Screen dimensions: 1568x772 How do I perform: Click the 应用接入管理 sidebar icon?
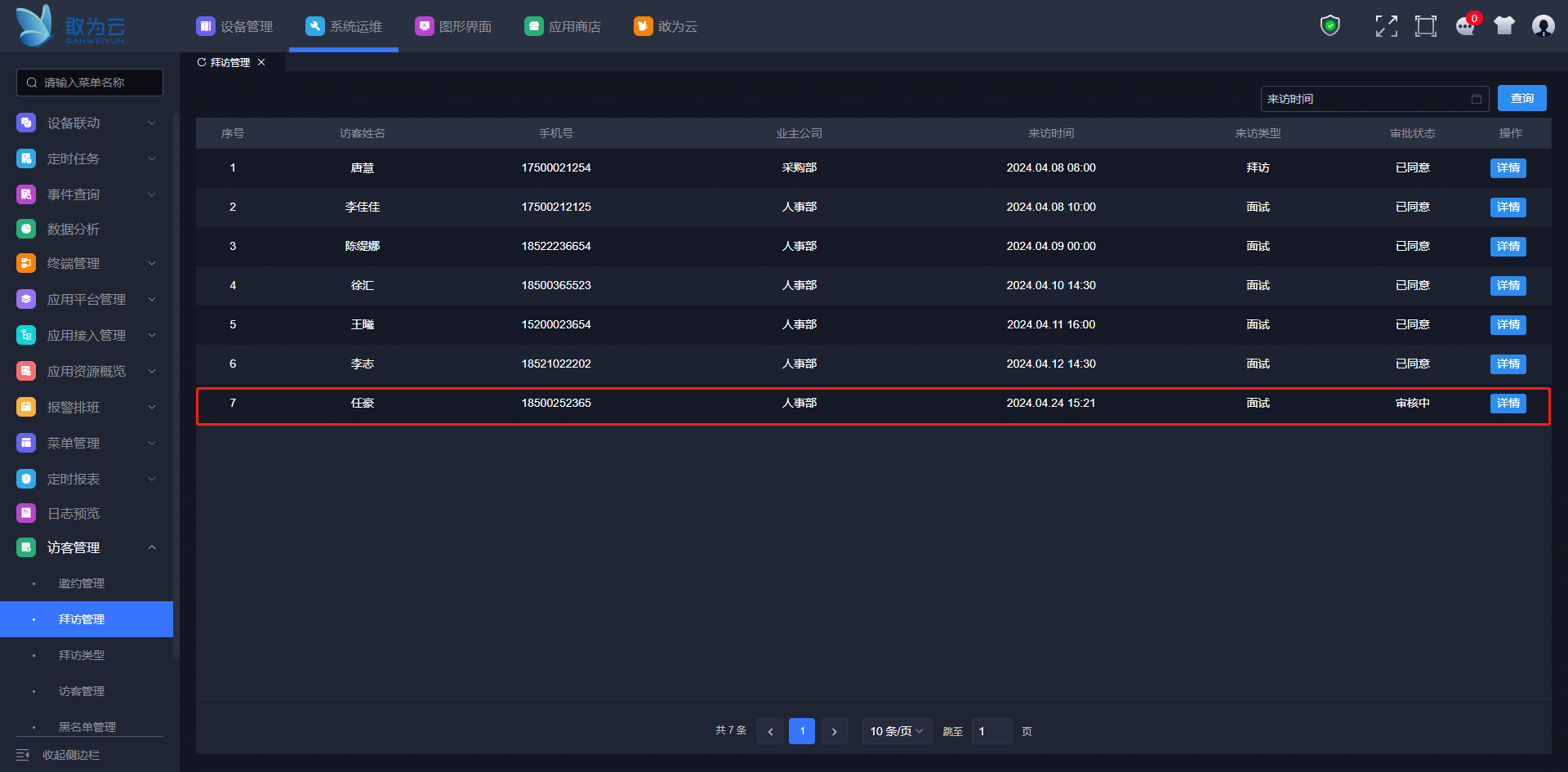(26, 335)
